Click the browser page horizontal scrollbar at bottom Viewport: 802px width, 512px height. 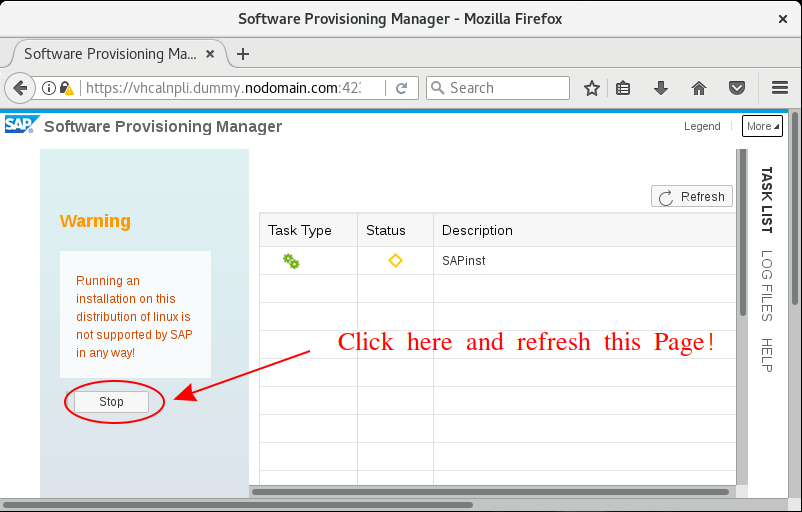238,505
